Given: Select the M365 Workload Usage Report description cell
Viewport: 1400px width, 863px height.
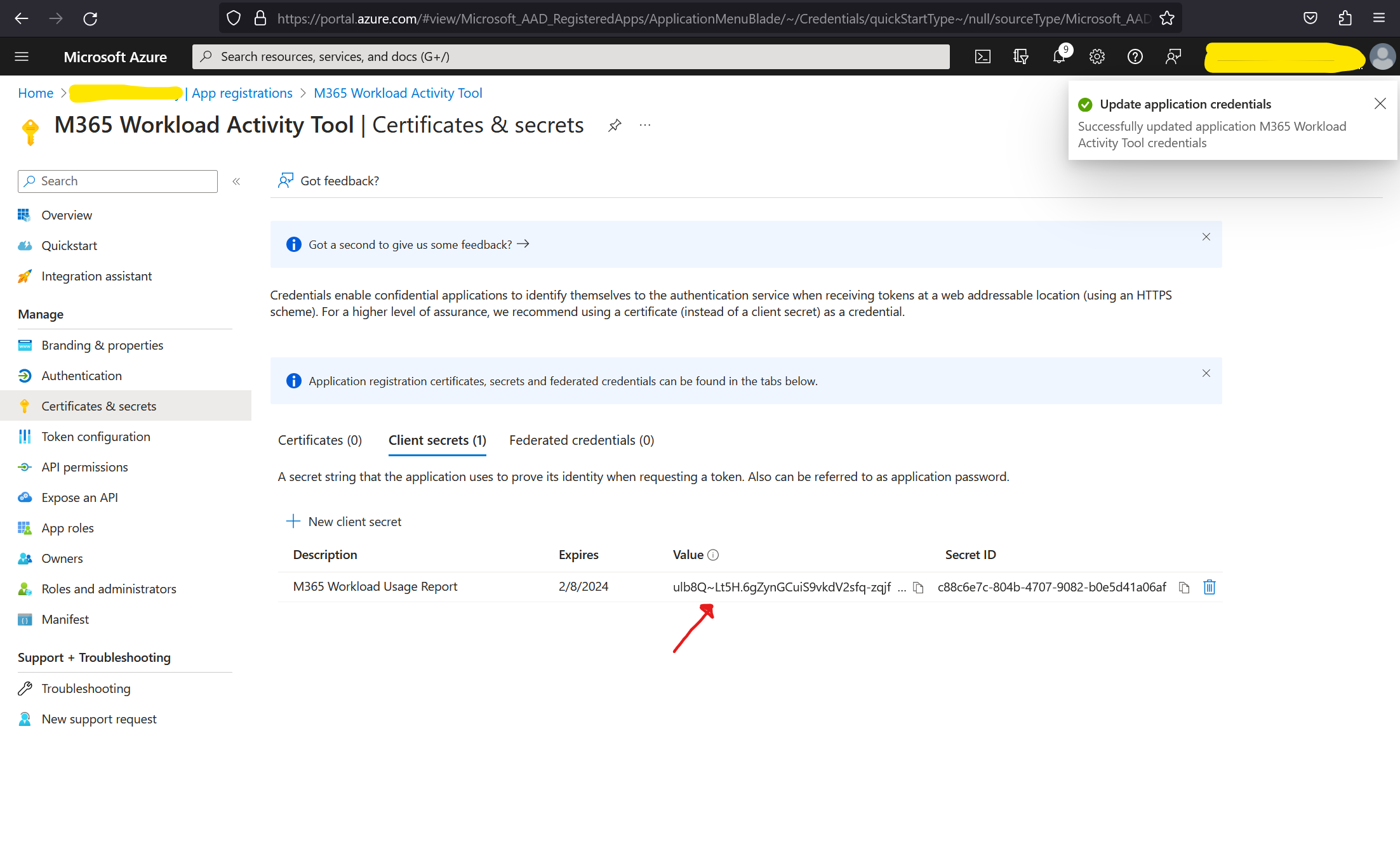Looking at the screenshot, I should point(375,587).
